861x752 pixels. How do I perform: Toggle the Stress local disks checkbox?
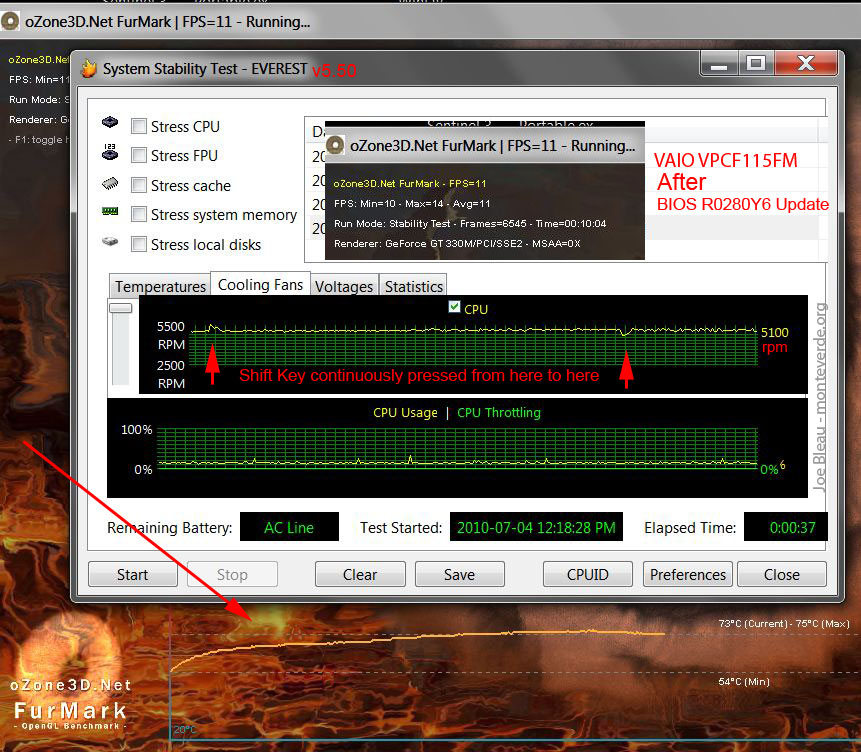pos(139,244)
